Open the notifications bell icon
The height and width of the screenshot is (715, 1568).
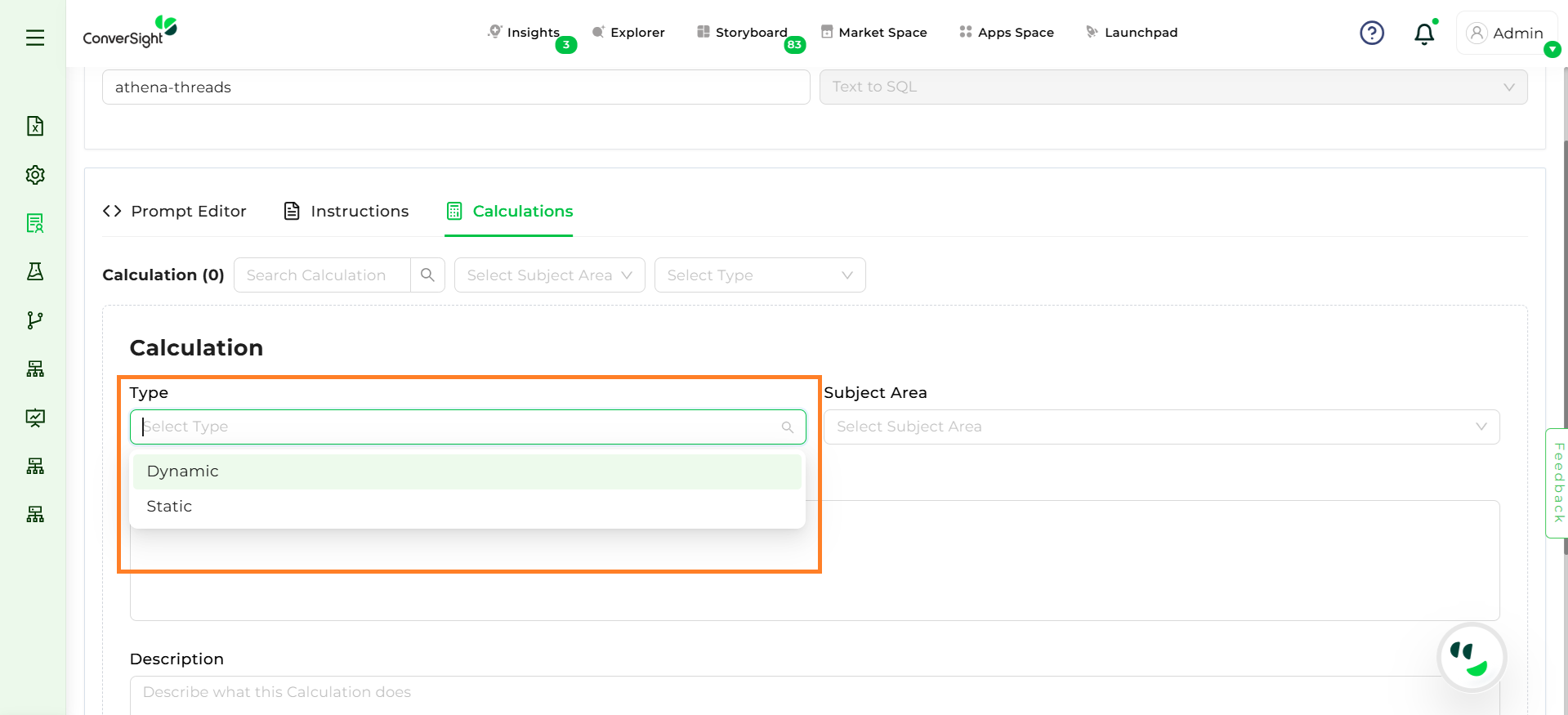click(x=1423, y=34)
